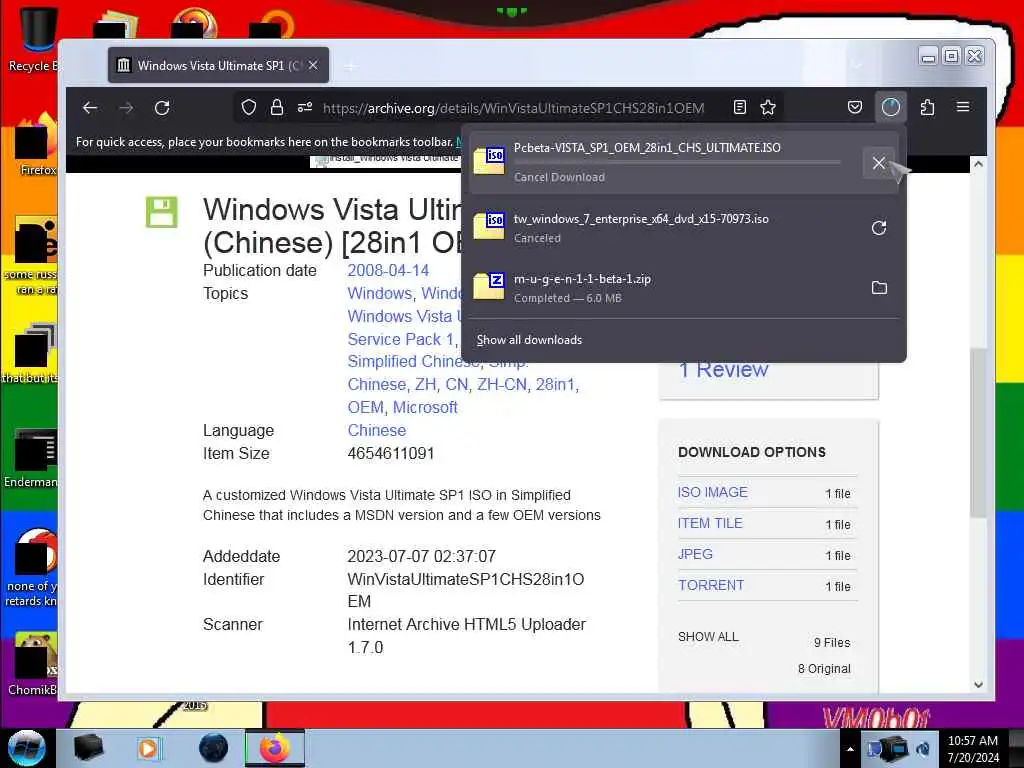Screen dimensions: 1024x768
Task: Show hidden system tray icons
Action: point(850,749)
